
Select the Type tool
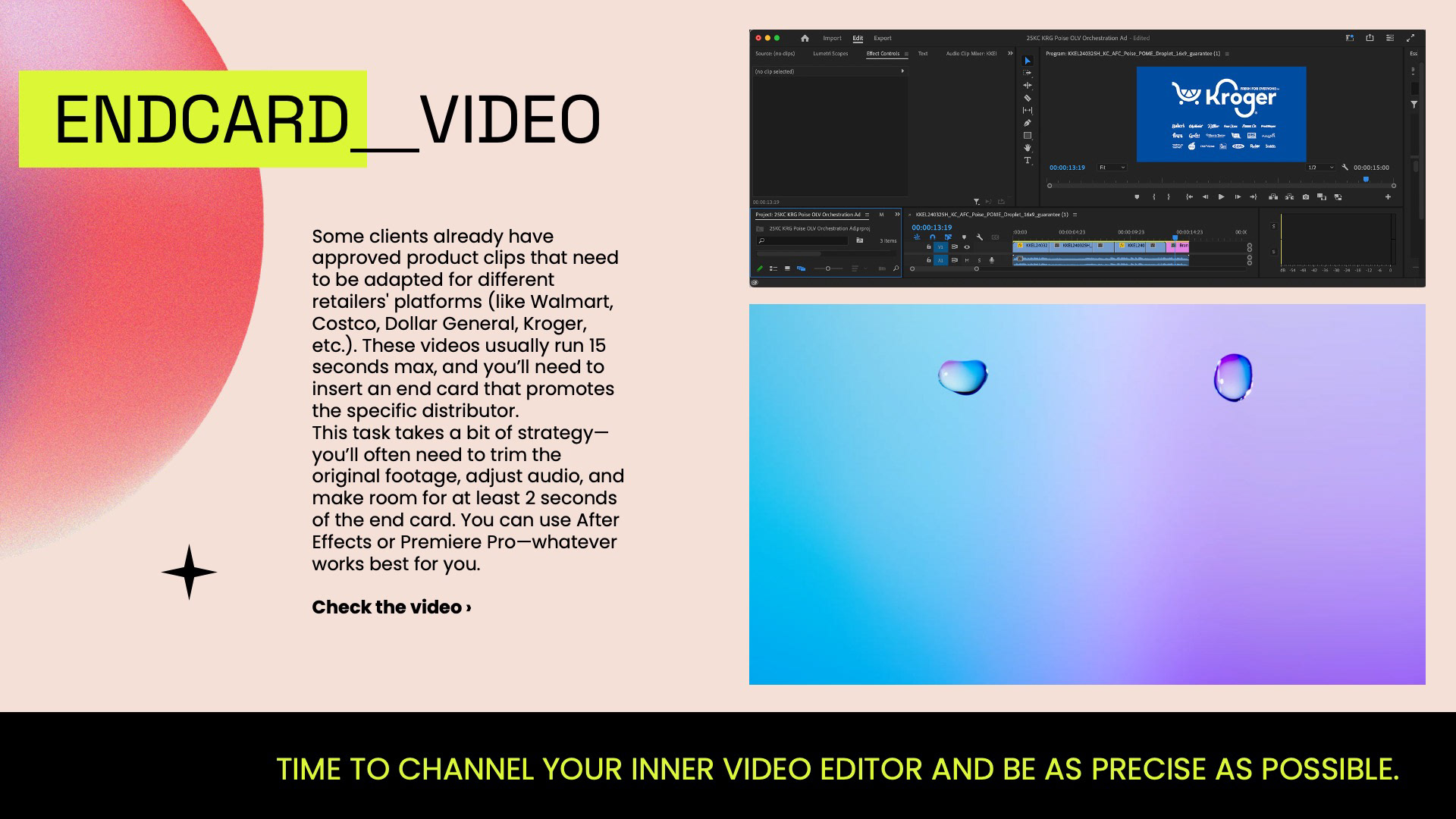[x=1028, y=160]
